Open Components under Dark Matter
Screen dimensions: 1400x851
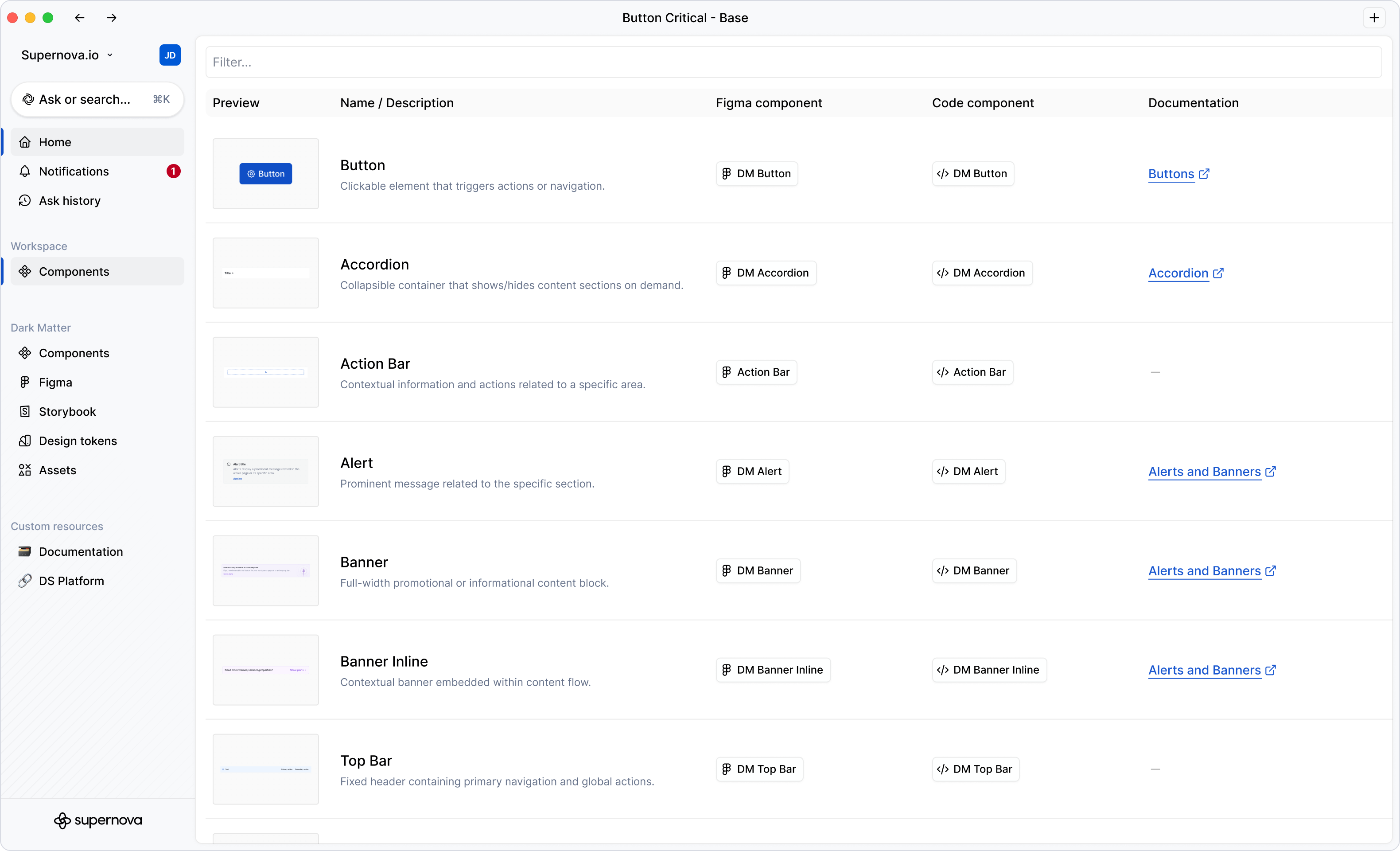(74, 352)
